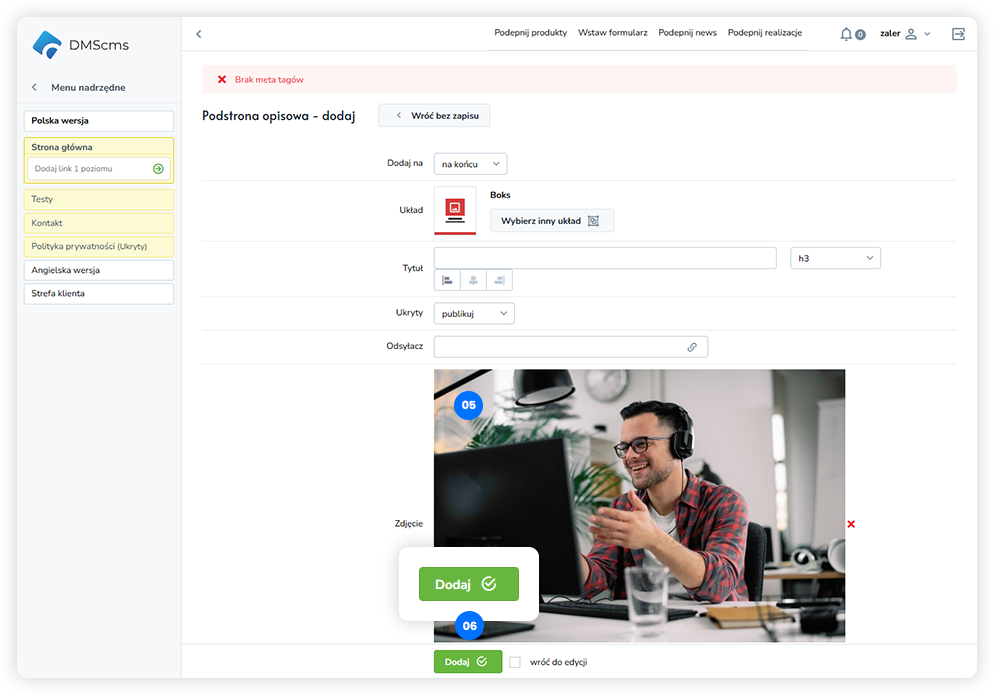Open Podepnij produkty menu item
The height and width of the screenshot is (695, 994).
pyautogui.click(x=530, y=33)
